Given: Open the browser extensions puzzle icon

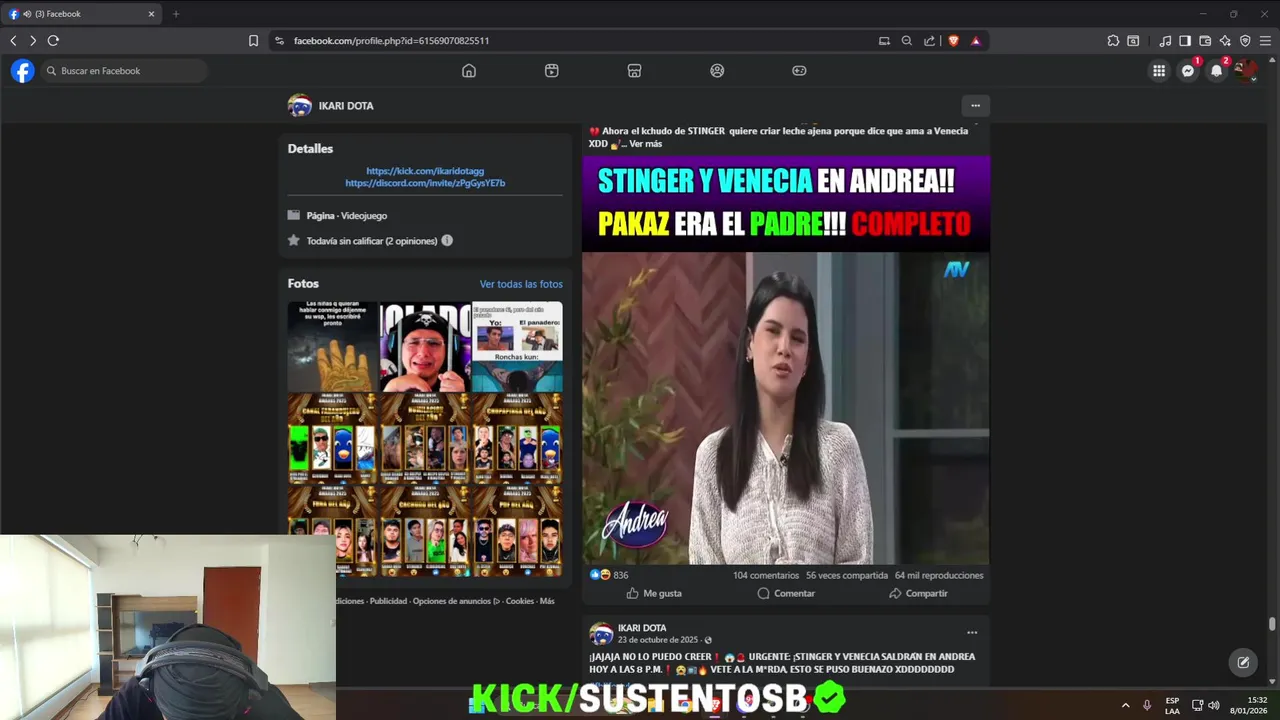Looking at the screenshot, I should click(1113, 41).
